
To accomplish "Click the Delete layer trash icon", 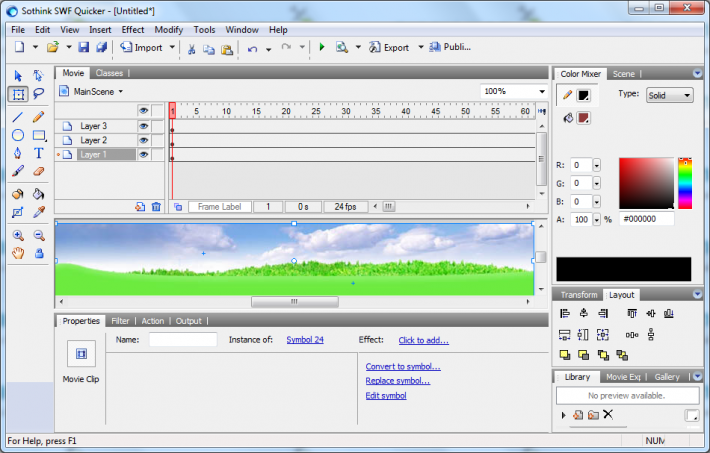I will 156,207.
